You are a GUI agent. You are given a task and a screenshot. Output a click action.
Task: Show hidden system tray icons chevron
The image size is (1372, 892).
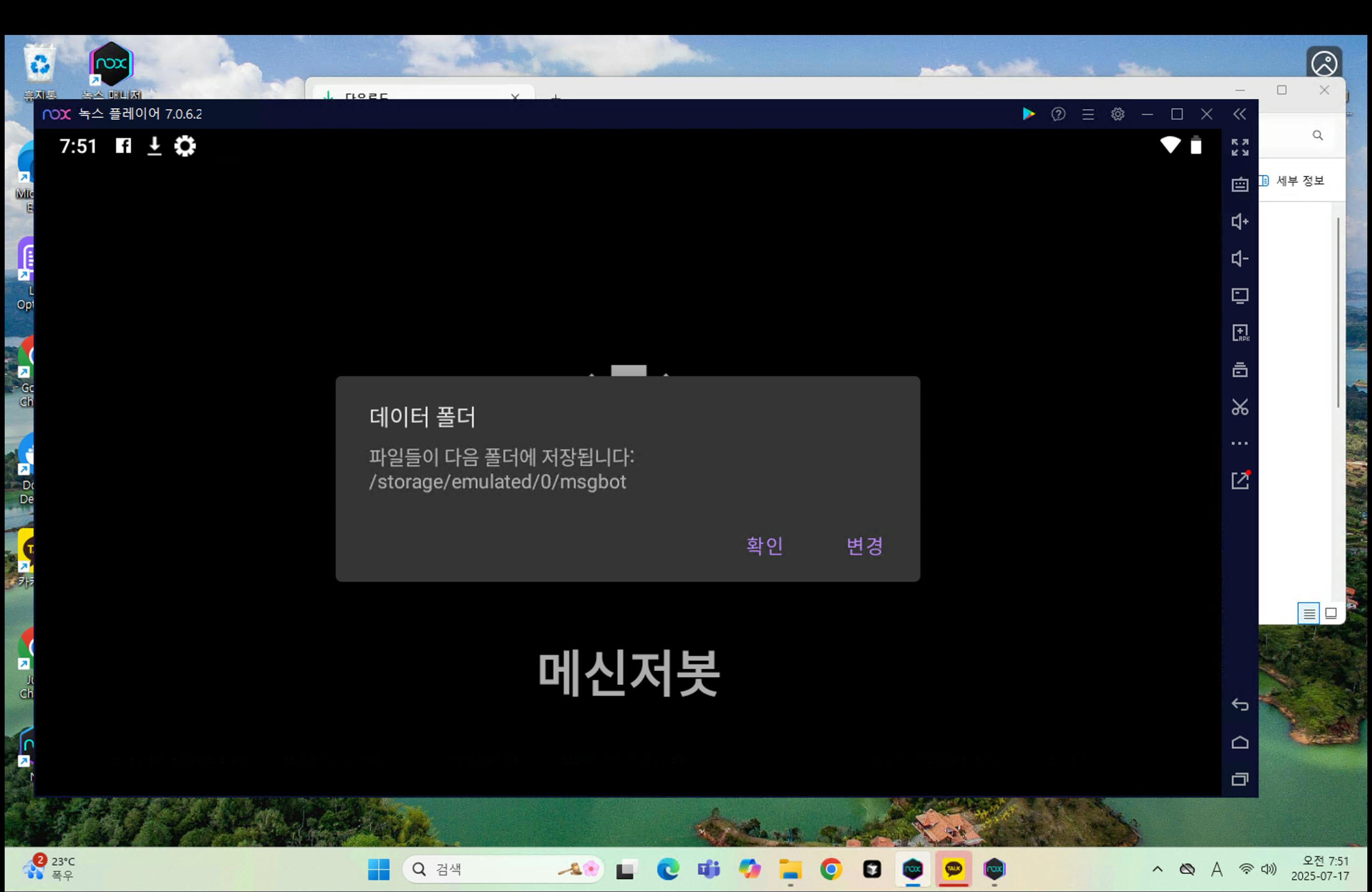(x=1157, y=869)
